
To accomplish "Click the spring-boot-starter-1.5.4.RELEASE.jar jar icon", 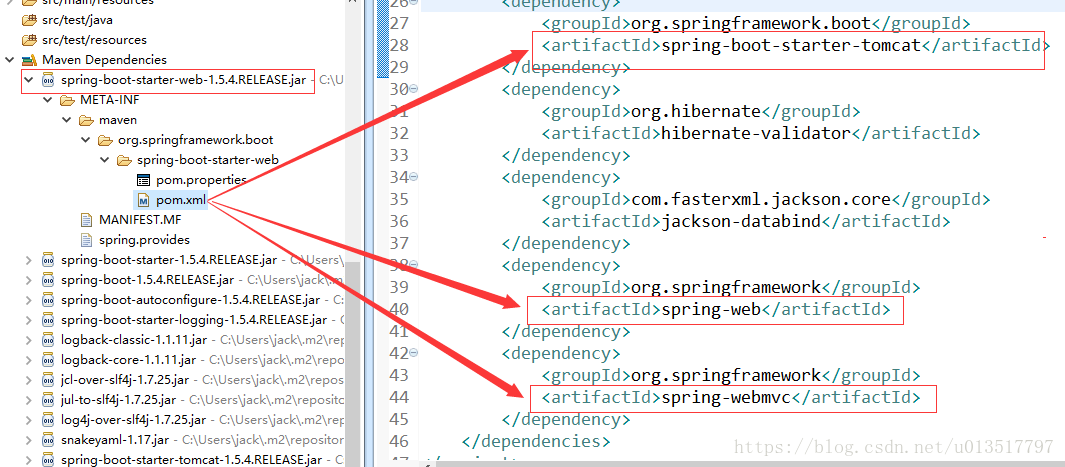I will 48,260.
